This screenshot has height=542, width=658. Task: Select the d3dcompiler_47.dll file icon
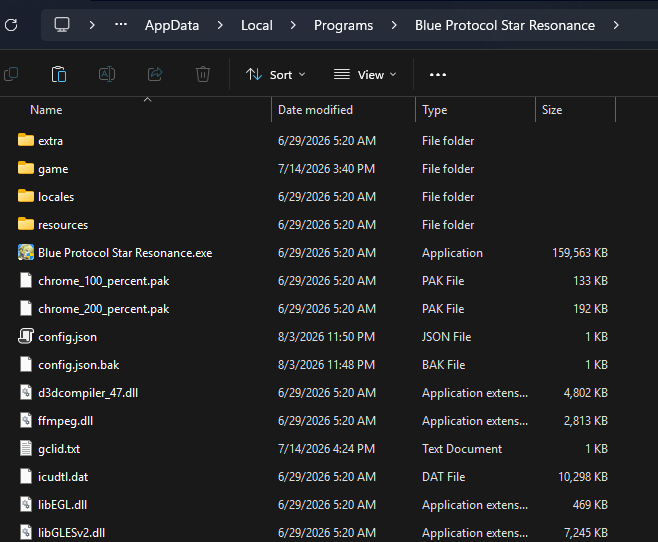pyautogui.click(x=26, y=392)
